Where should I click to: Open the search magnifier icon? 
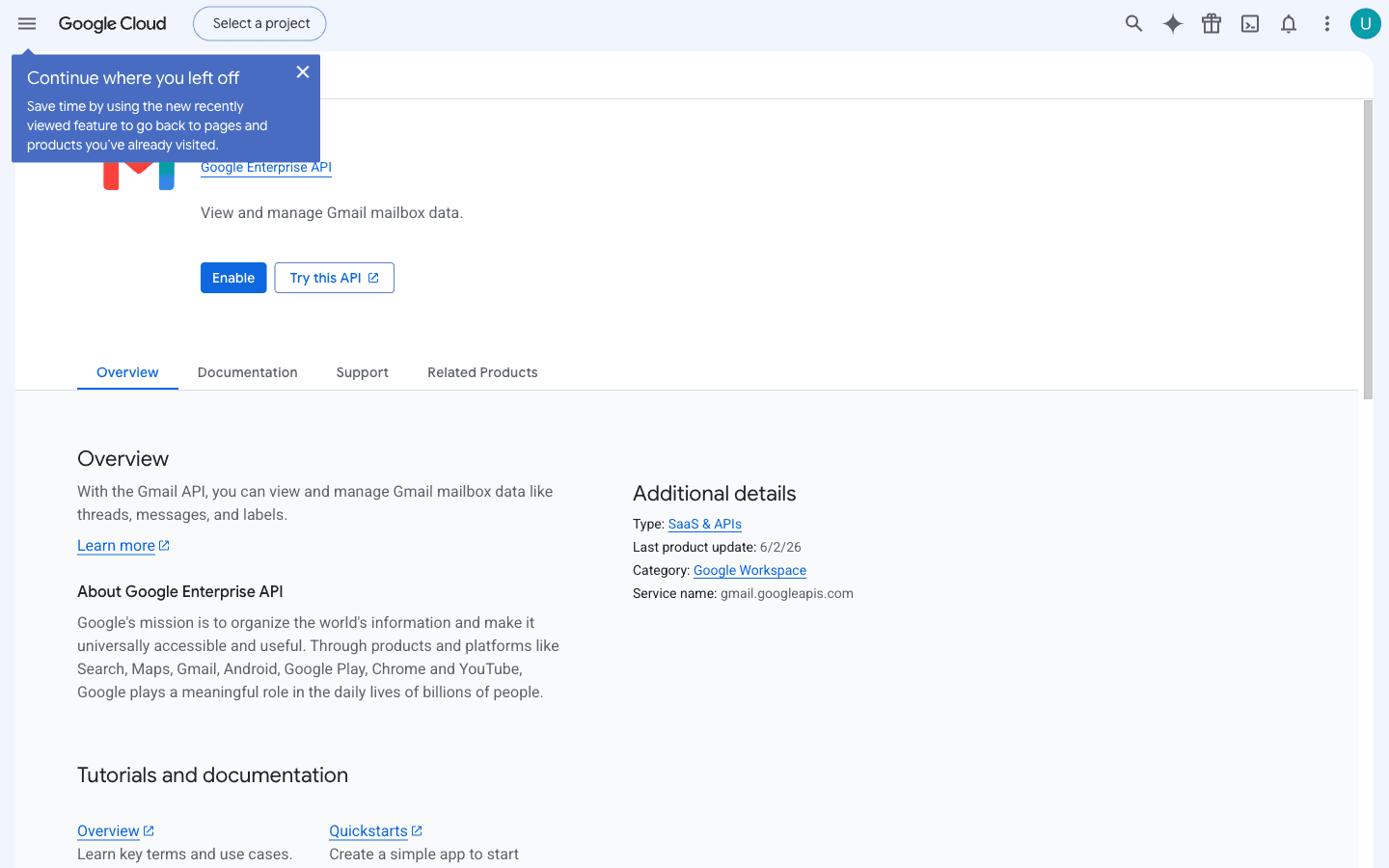click(1134, 23)
